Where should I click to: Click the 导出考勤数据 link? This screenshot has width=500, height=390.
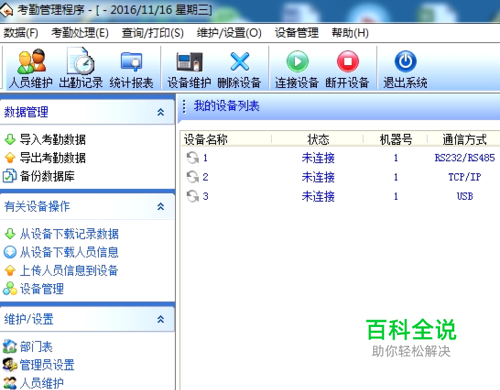[53, 158]
